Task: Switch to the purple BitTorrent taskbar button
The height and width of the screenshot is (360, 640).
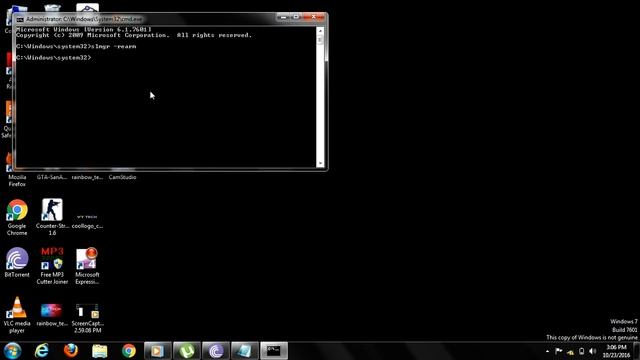Action: click(x=216, y=351)
